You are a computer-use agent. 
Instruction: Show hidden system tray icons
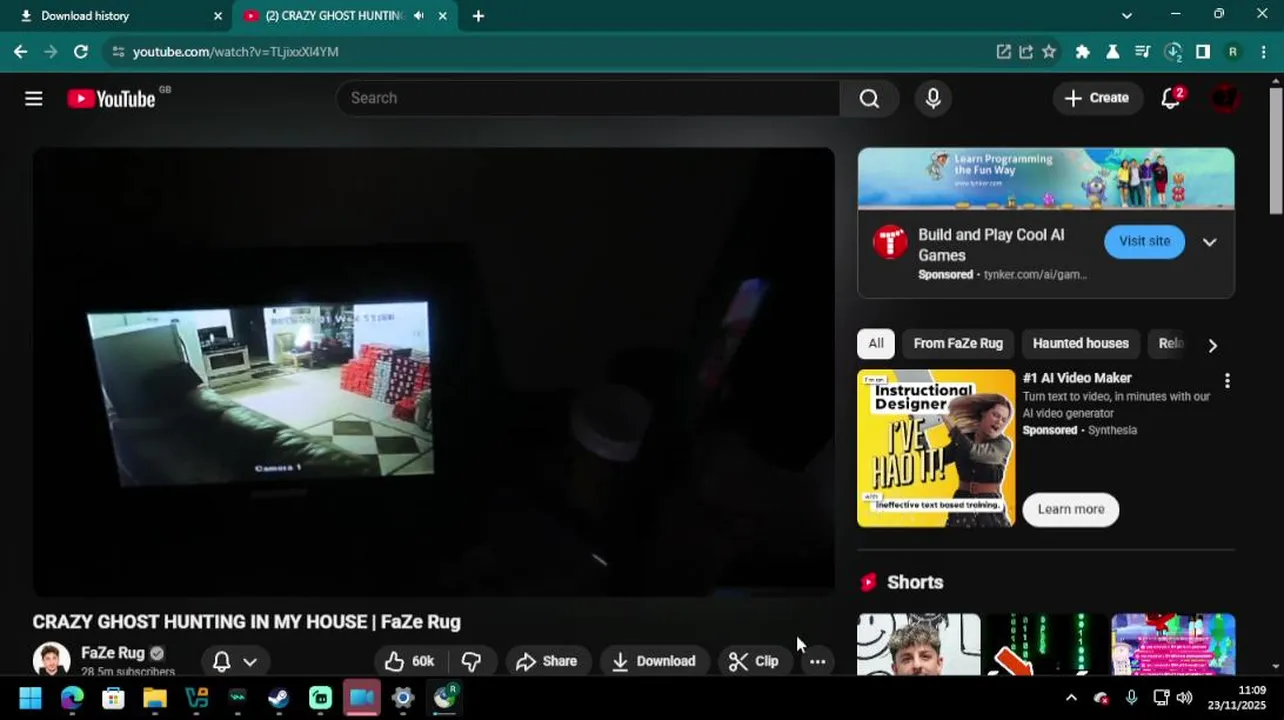1071,698
